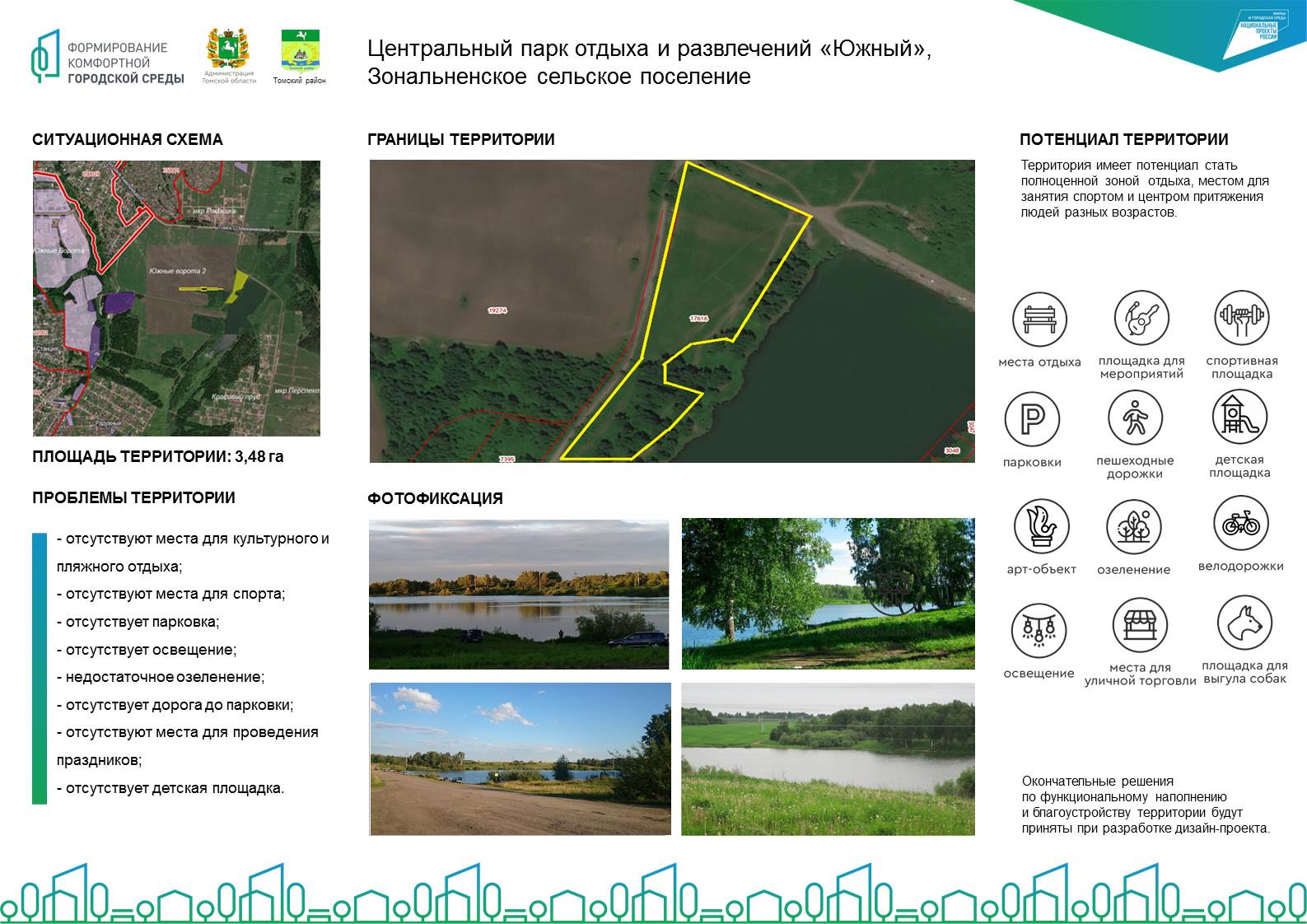Click the title Центральный парк отдыха и развлечений «Южный»

click(650, 49)
